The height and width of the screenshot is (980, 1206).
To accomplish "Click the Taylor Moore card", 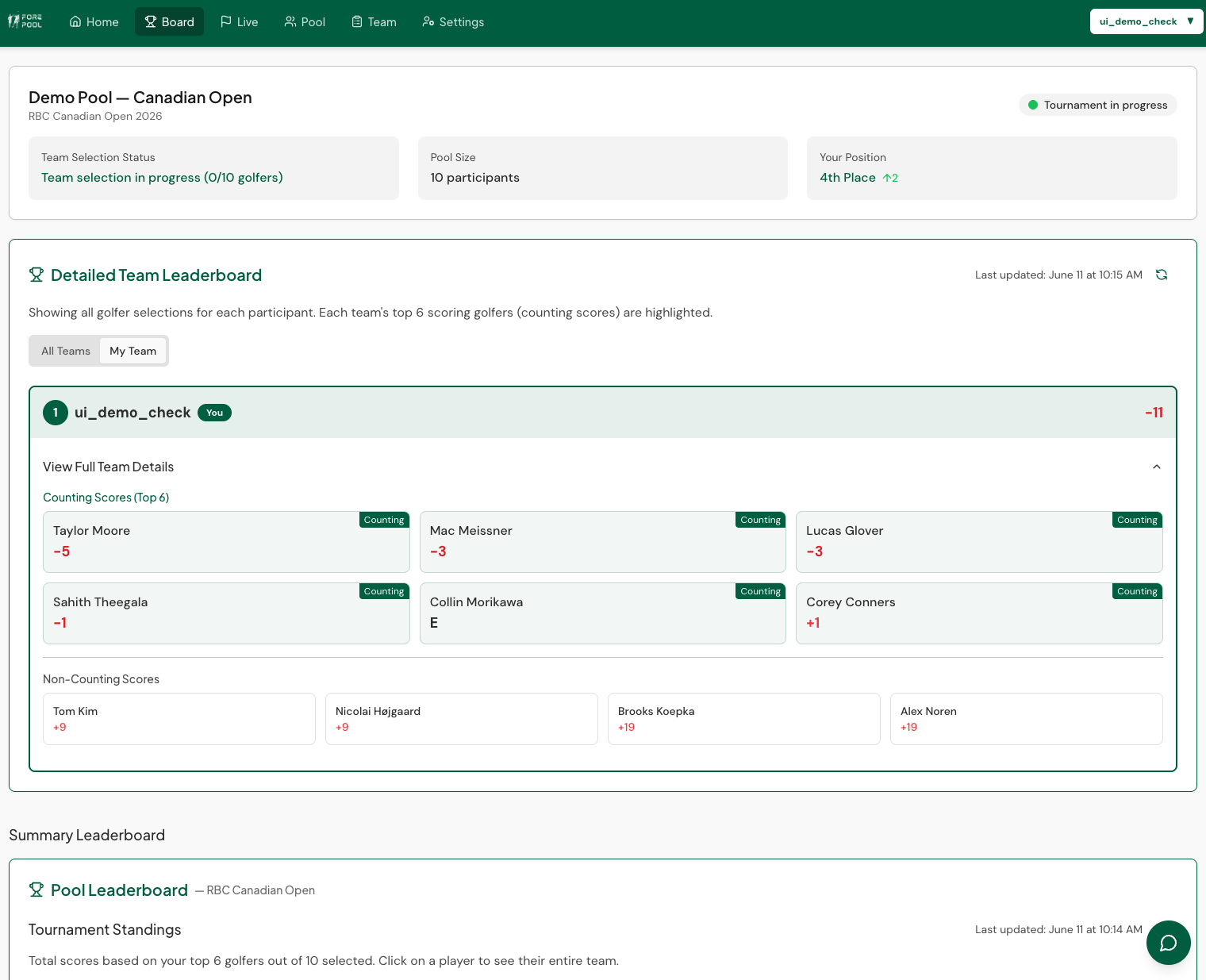I will [x=226, y=542].
